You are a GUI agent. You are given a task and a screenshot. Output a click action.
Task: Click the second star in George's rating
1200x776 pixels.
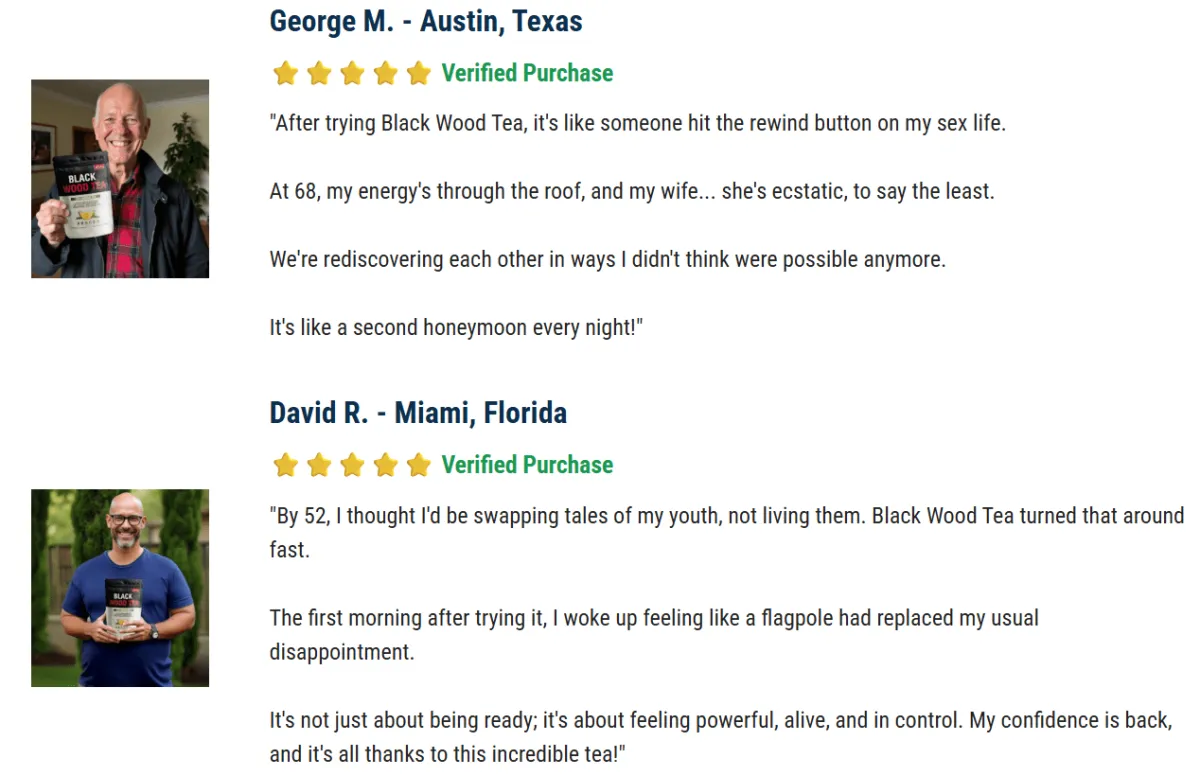319,73
